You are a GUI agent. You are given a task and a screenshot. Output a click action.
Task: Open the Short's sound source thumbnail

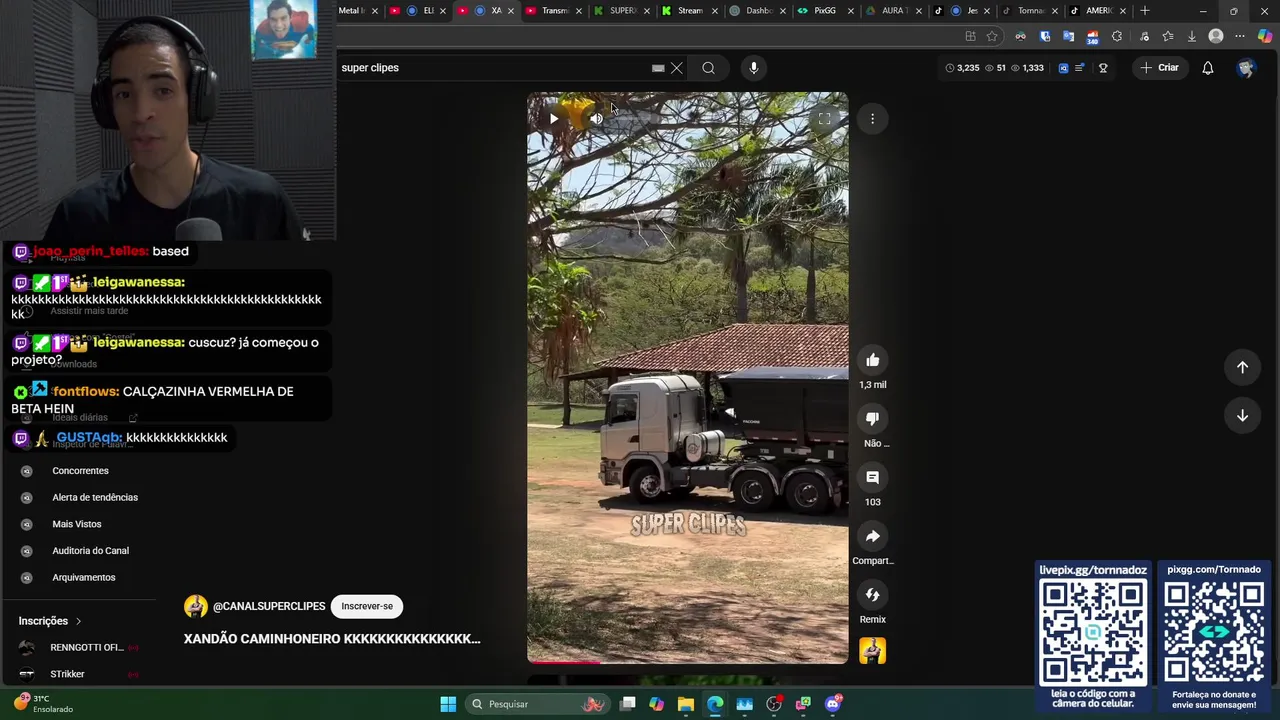872,651
